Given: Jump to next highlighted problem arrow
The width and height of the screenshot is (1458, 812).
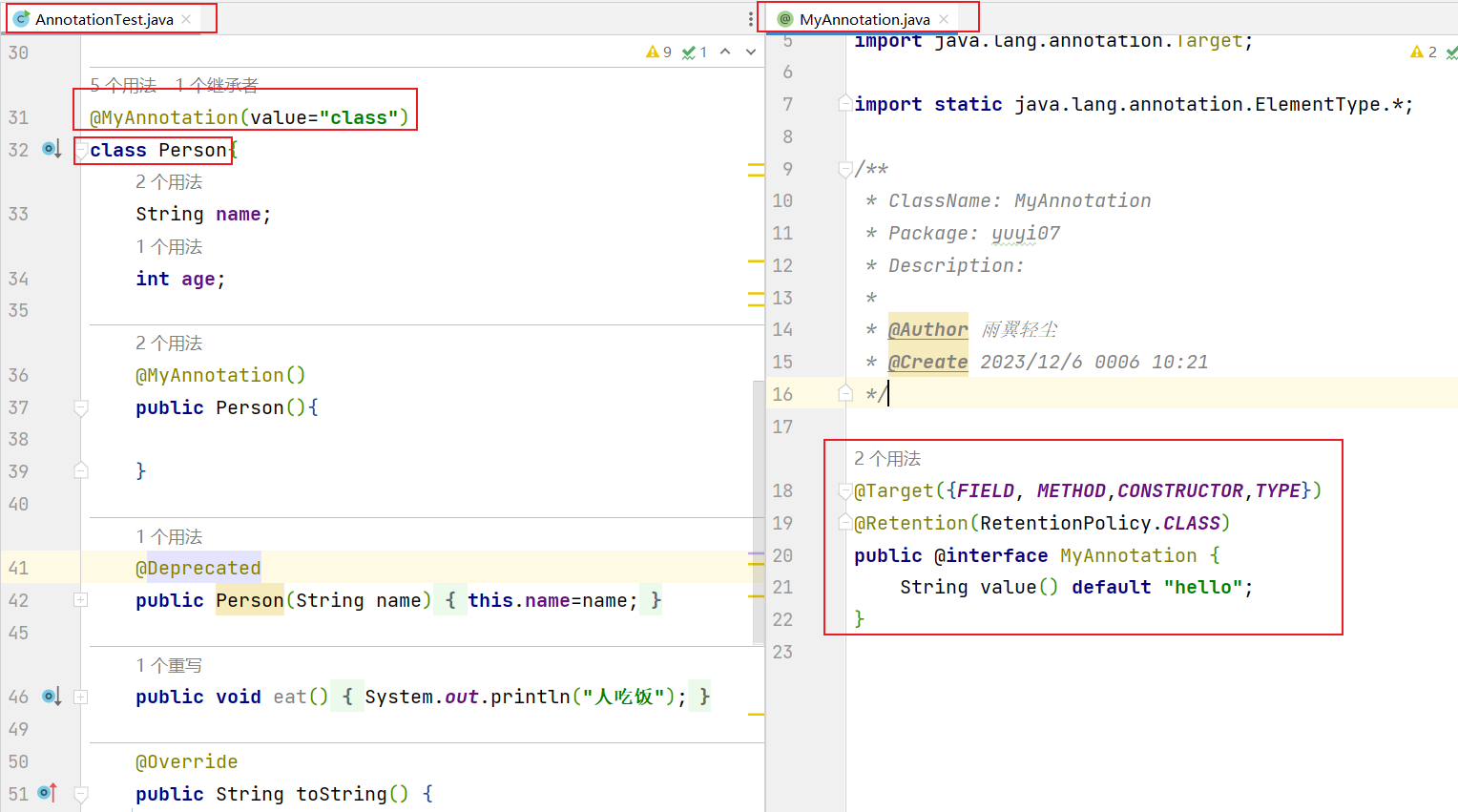Looking at the screenshot, I should [751, 52].
